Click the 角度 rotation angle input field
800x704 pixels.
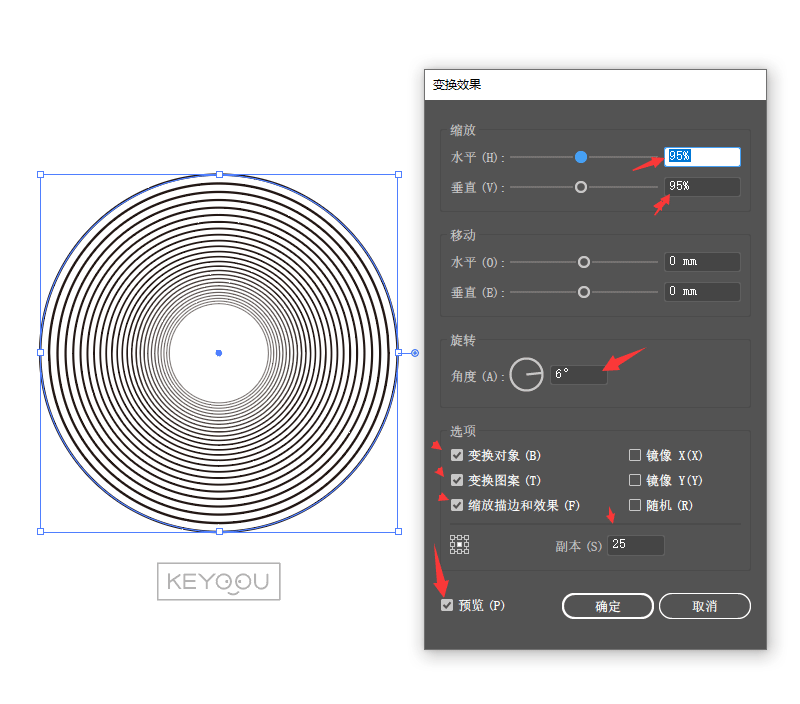pos(578,374)
